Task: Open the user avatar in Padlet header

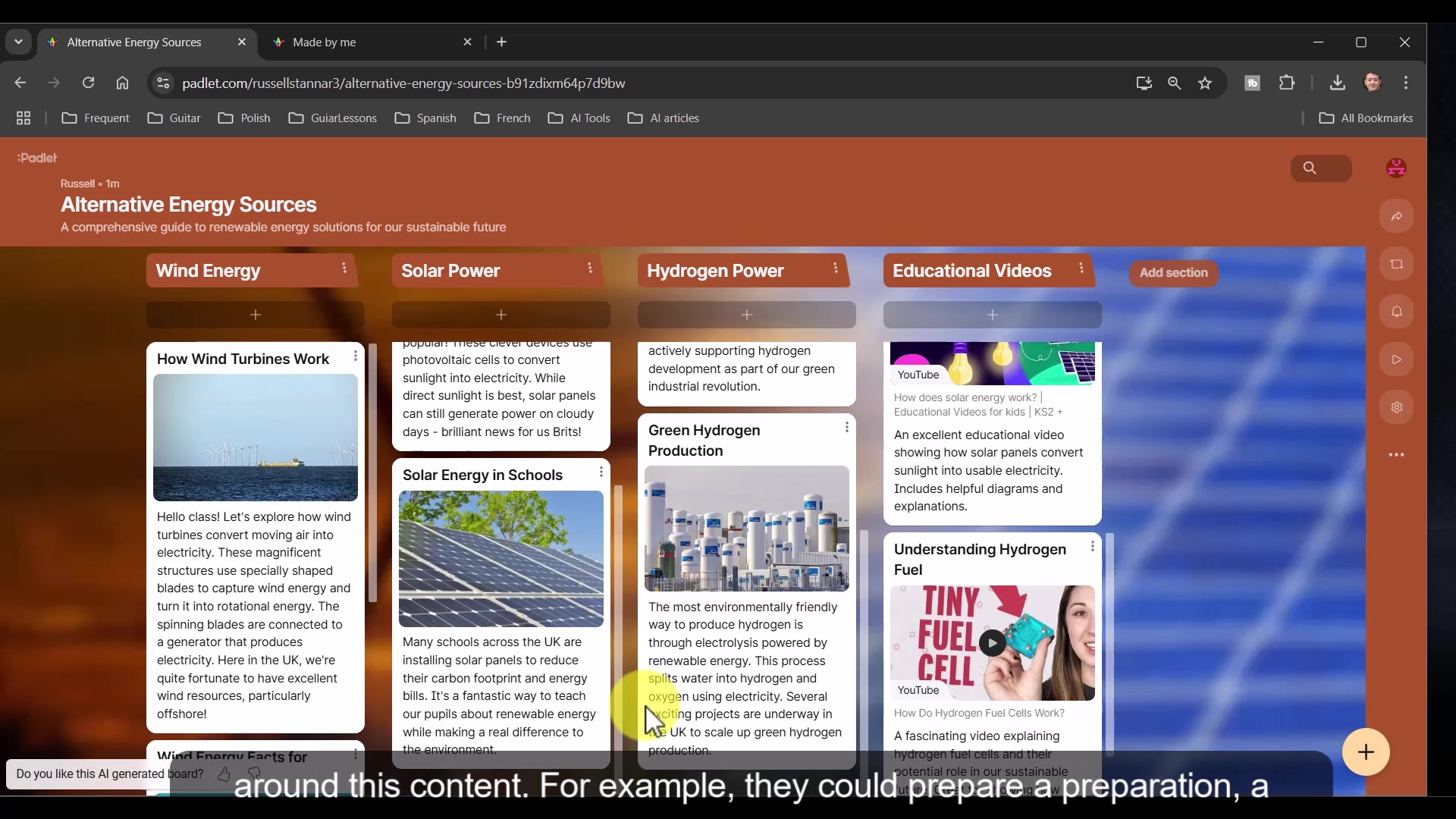Action: pos(1396,168)
